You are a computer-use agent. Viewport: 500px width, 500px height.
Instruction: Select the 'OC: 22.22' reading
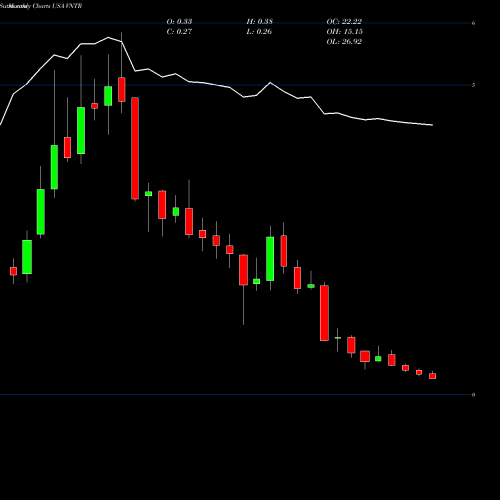click(x=344, y=22)
